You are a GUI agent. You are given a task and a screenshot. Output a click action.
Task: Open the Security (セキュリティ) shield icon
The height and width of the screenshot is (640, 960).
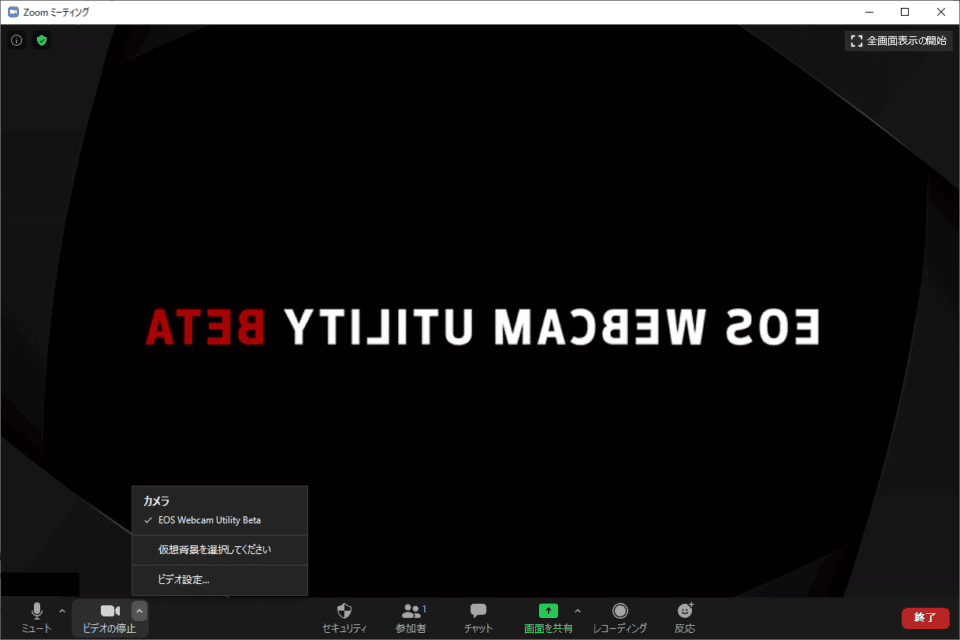tap(344, 611)
